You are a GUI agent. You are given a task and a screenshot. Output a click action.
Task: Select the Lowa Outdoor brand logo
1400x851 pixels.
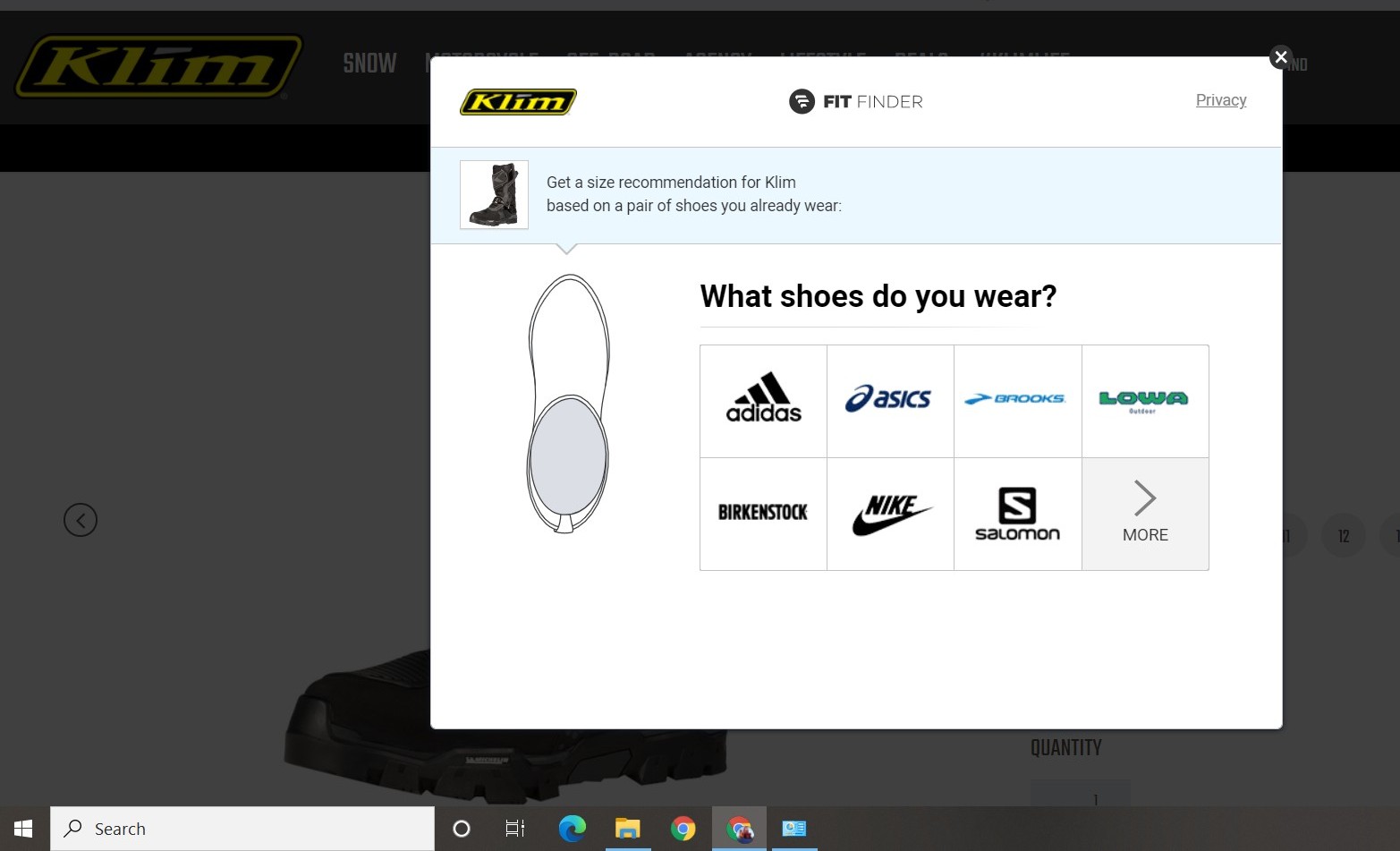[x=1144, y=400]
